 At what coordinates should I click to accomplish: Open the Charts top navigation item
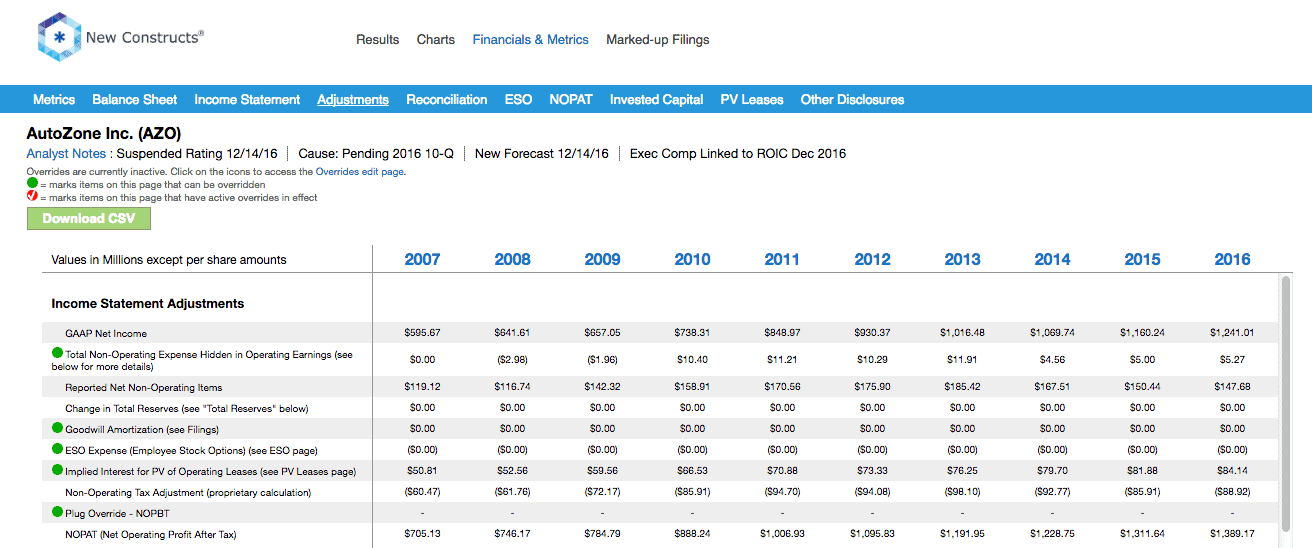coord(436,40)
